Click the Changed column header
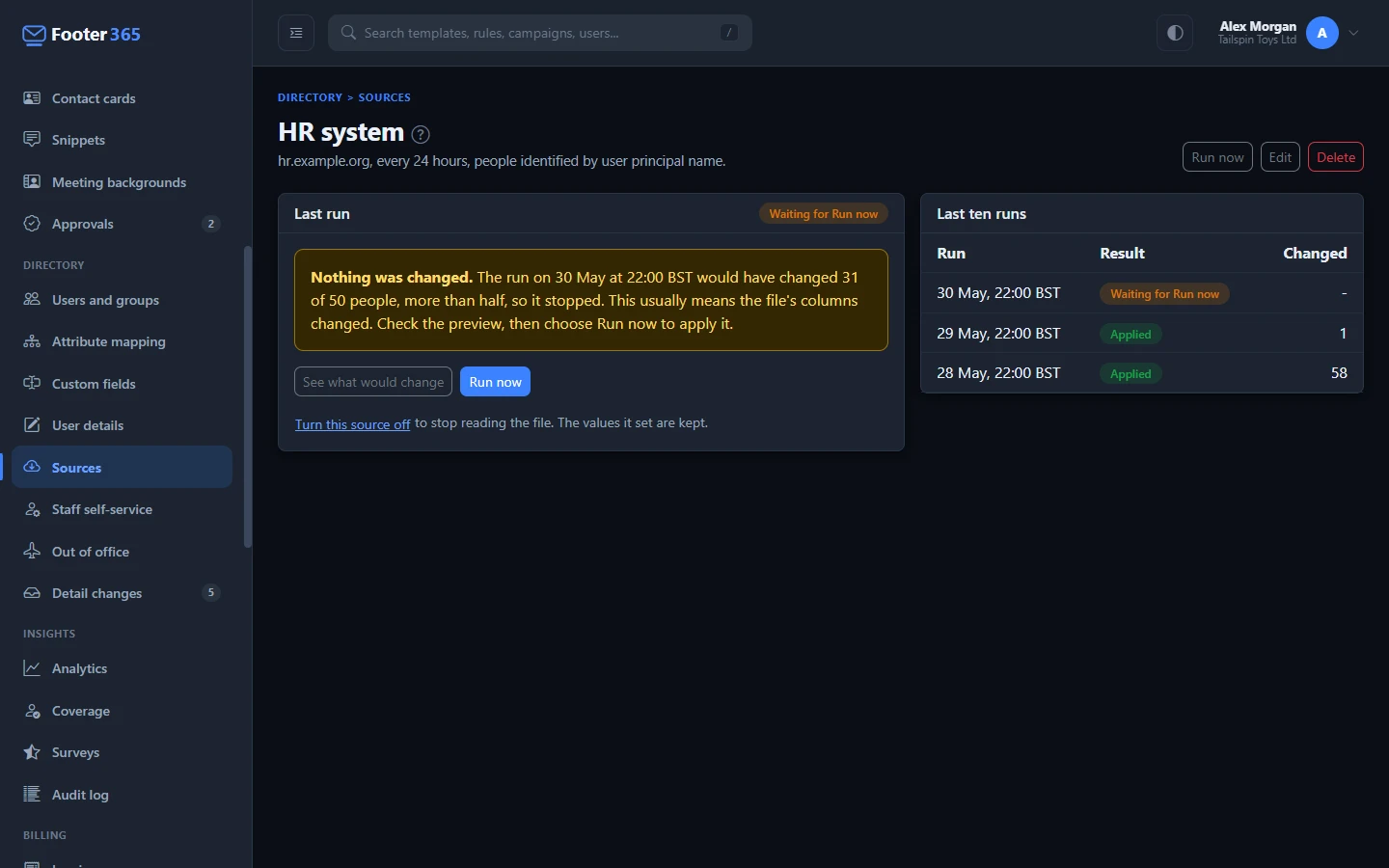This screenshot has height=868, width=1389. 1315,254
